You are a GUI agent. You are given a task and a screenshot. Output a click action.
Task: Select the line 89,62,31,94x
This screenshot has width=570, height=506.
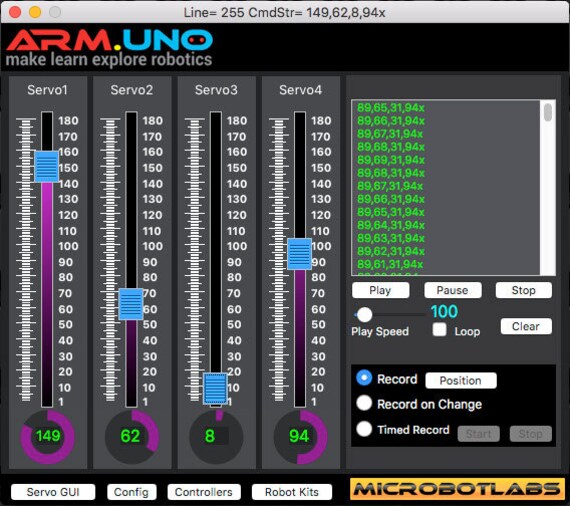391,252
